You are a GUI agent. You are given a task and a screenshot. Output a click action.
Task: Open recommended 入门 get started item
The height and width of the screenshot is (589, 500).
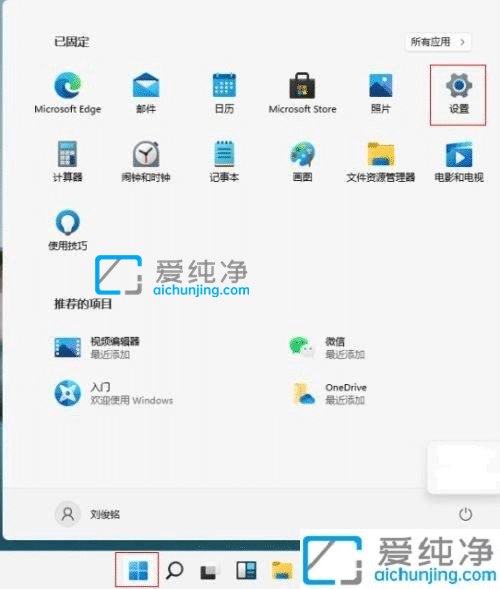(113, 393)
